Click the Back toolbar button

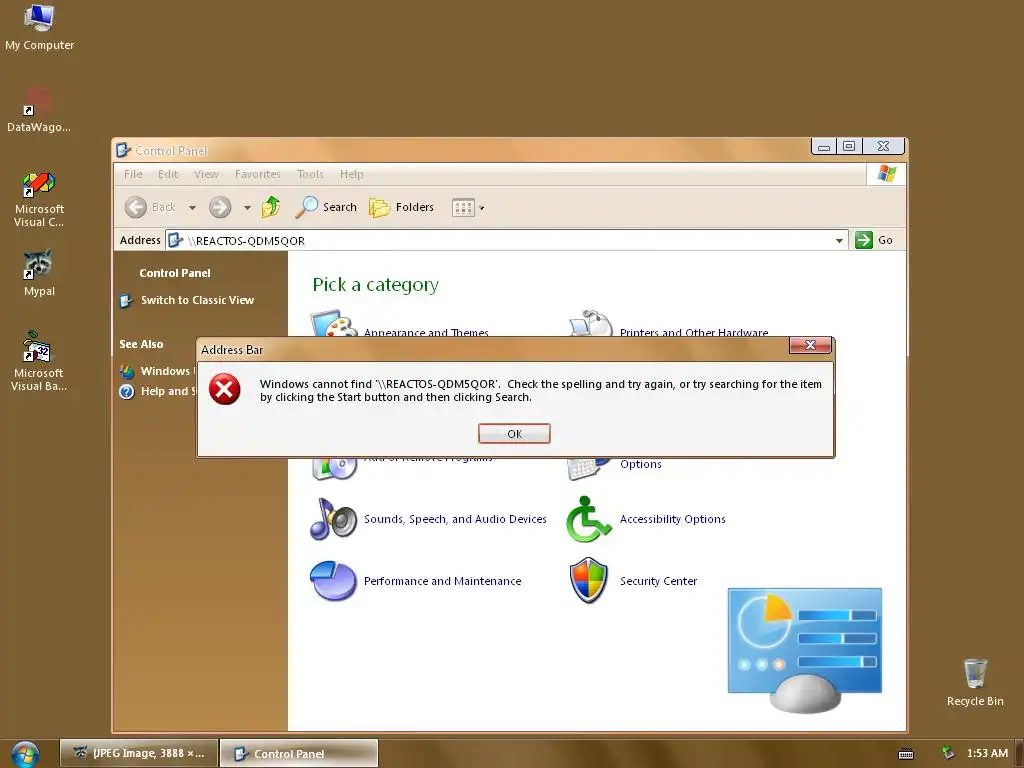click(151, 207)
